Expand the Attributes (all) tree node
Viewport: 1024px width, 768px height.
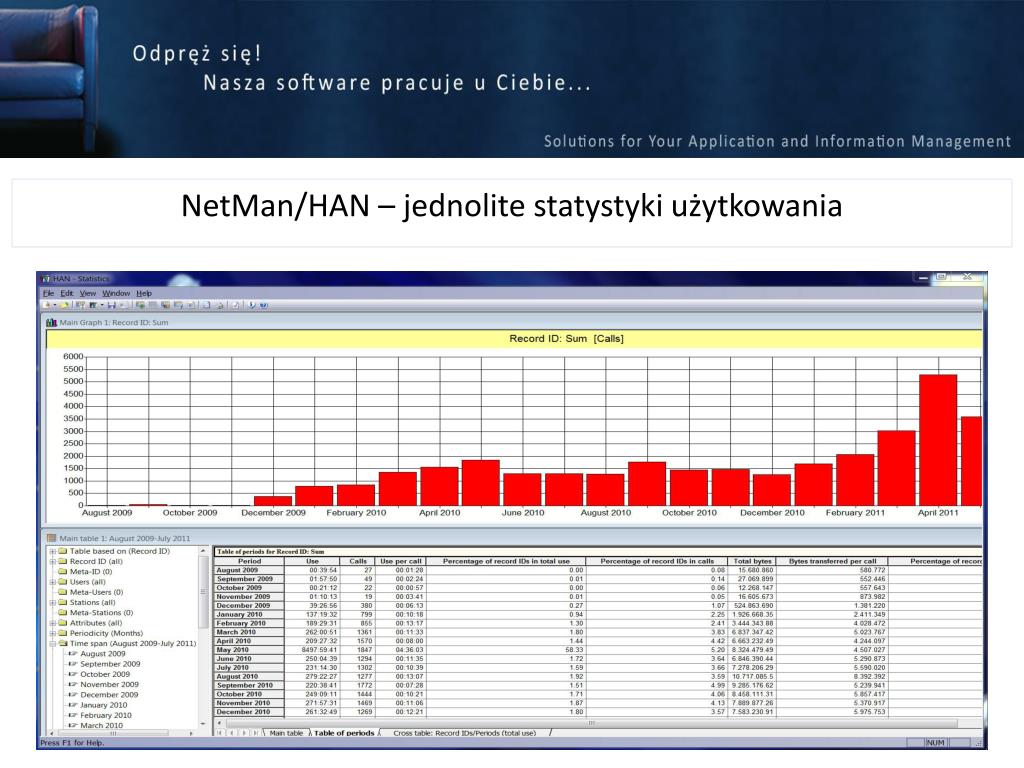tap(52, 623)
